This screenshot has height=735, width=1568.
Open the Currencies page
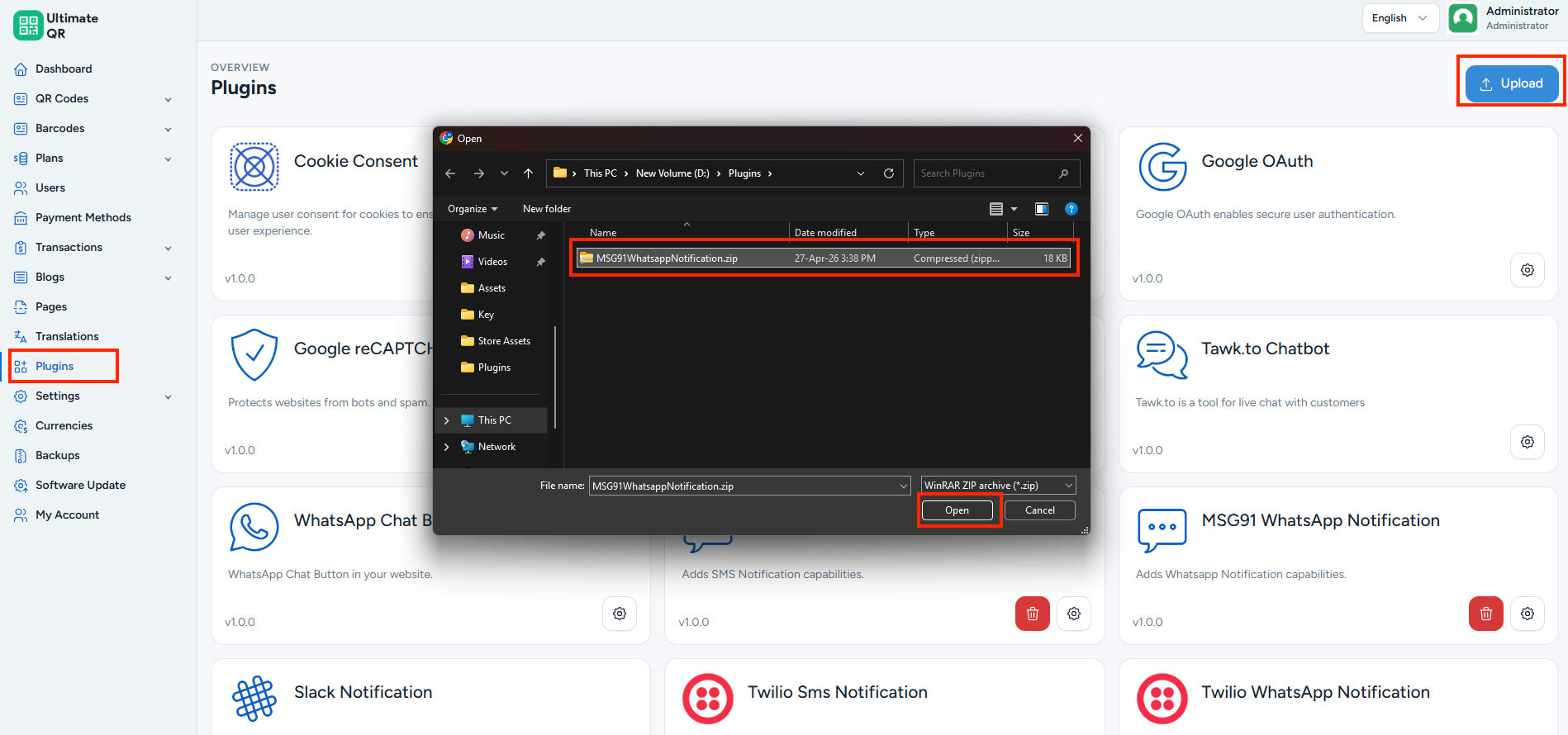(x=64, y=425)
